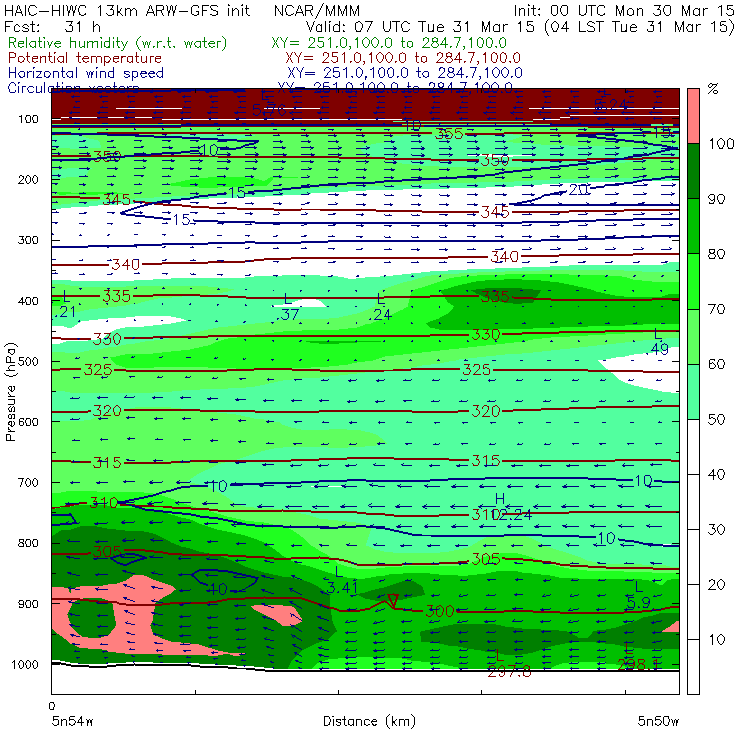
Task: Click the pressure axis label '300'
Action: pos(28,240)
